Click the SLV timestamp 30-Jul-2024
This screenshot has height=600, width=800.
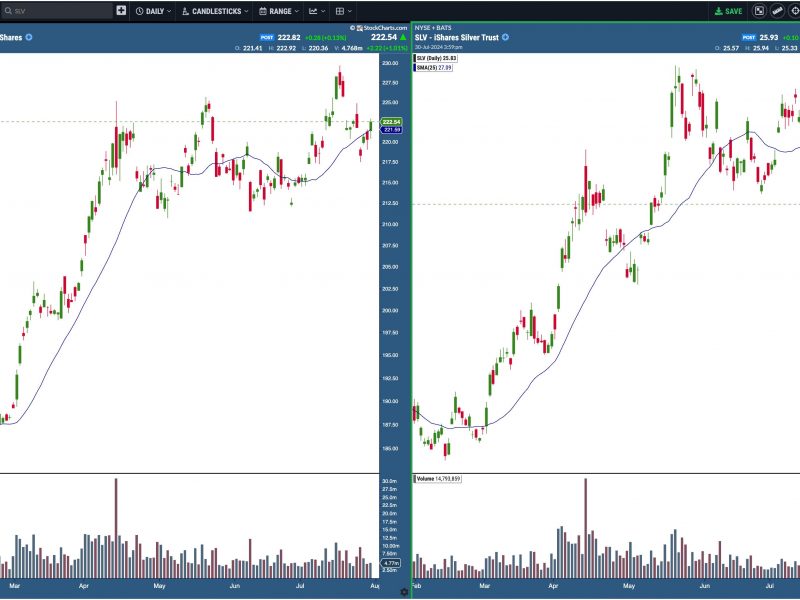(x=439, y=47)
